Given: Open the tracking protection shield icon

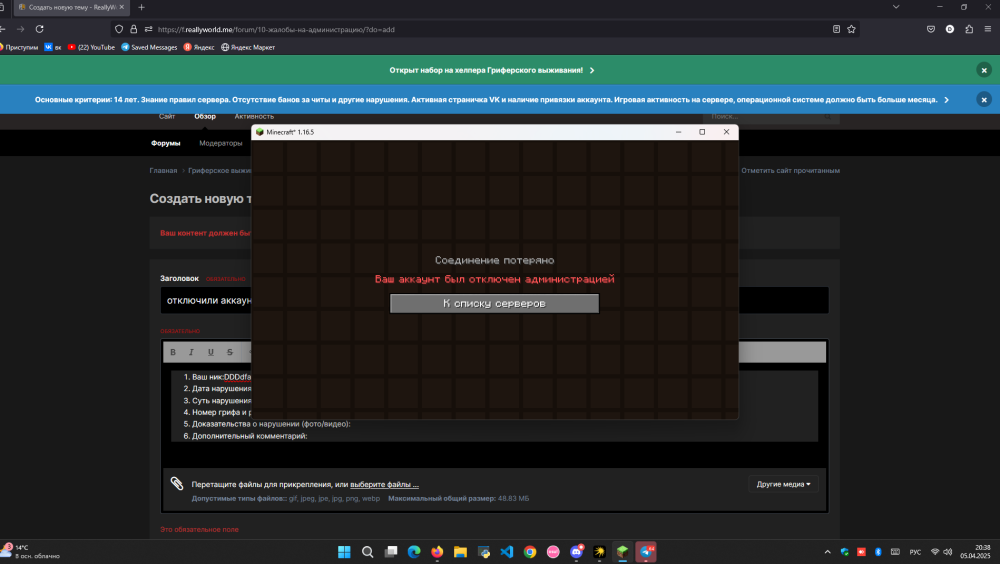Looking at the screenshot, I should click(119, 29).
